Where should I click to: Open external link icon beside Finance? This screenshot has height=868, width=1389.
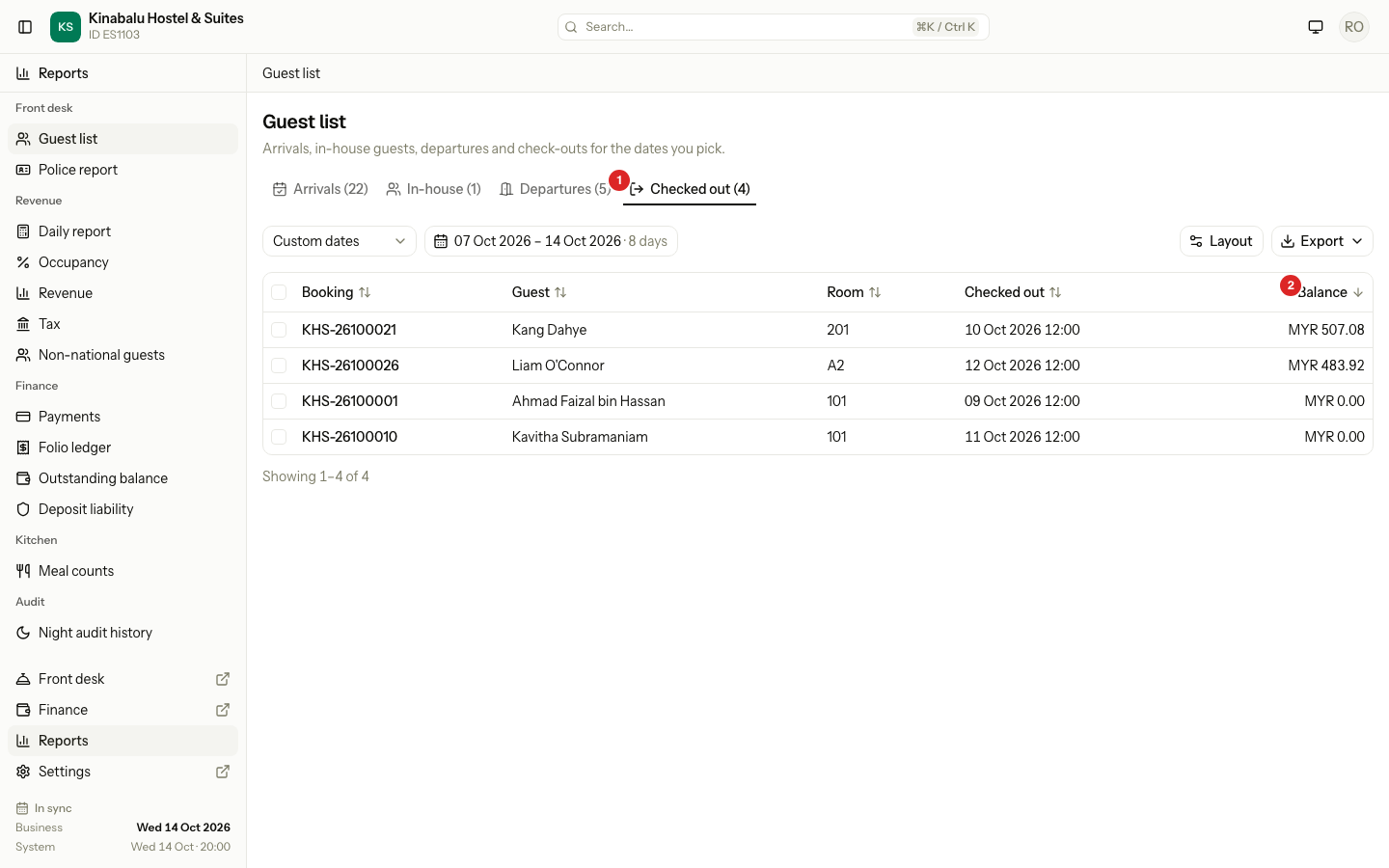pos(223,710)
